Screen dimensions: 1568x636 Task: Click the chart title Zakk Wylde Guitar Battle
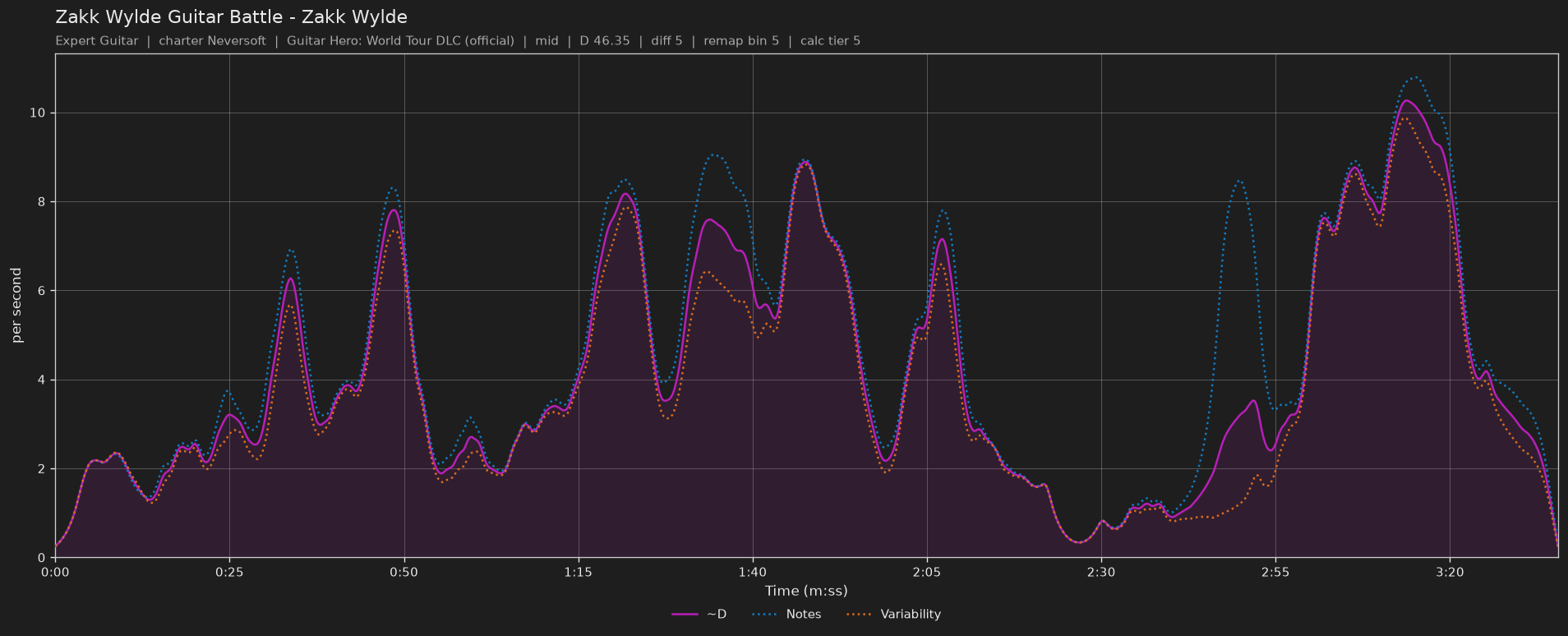pos(231,17)
